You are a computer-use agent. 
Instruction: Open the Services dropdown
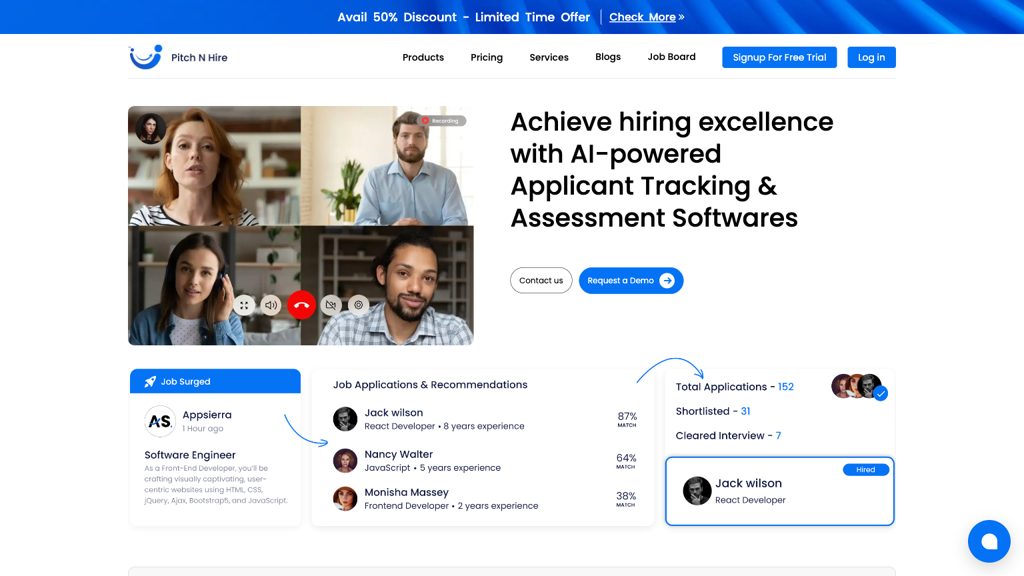(548, 57)
